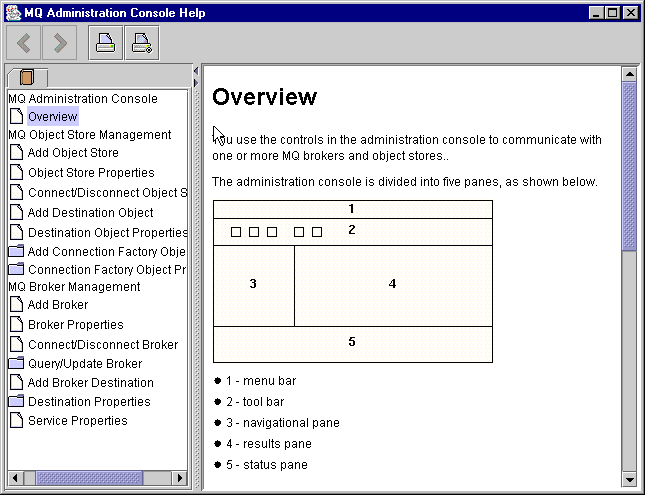Click the navigation horizontal scrollbar thumb
The image size is (645, 495).
click(89, 478)
